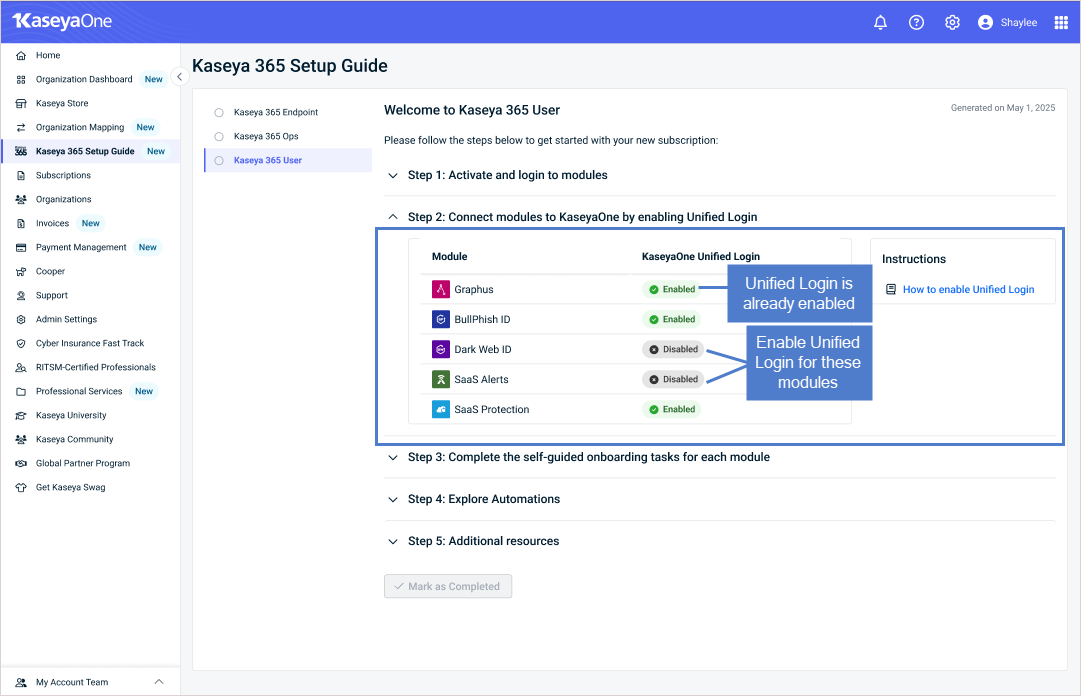This screenshot has width=1081, height=696.
Task: Open How to enable Unified Login link
Action: (968, 289)
